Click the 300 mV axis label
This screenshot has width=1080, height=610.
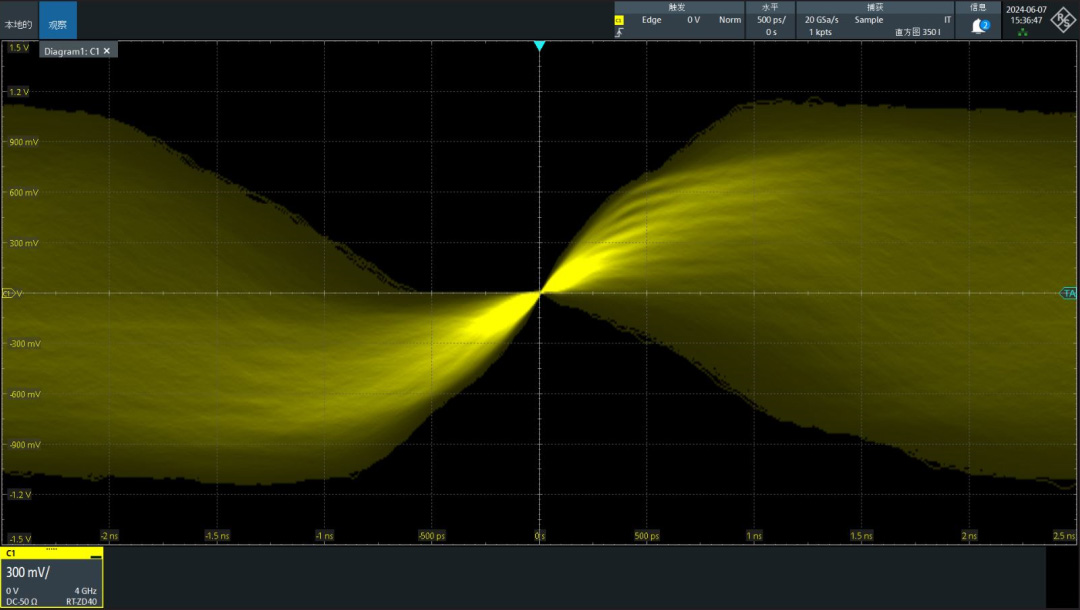(x=23, y=243)
